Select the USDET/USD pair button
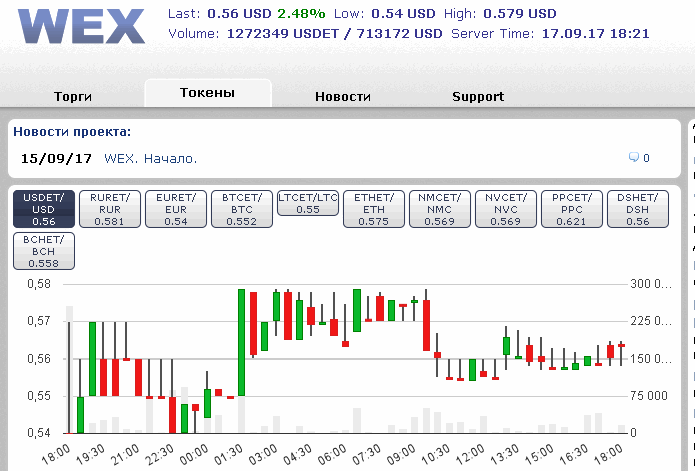695x471 pixels. tap(44, 209)
